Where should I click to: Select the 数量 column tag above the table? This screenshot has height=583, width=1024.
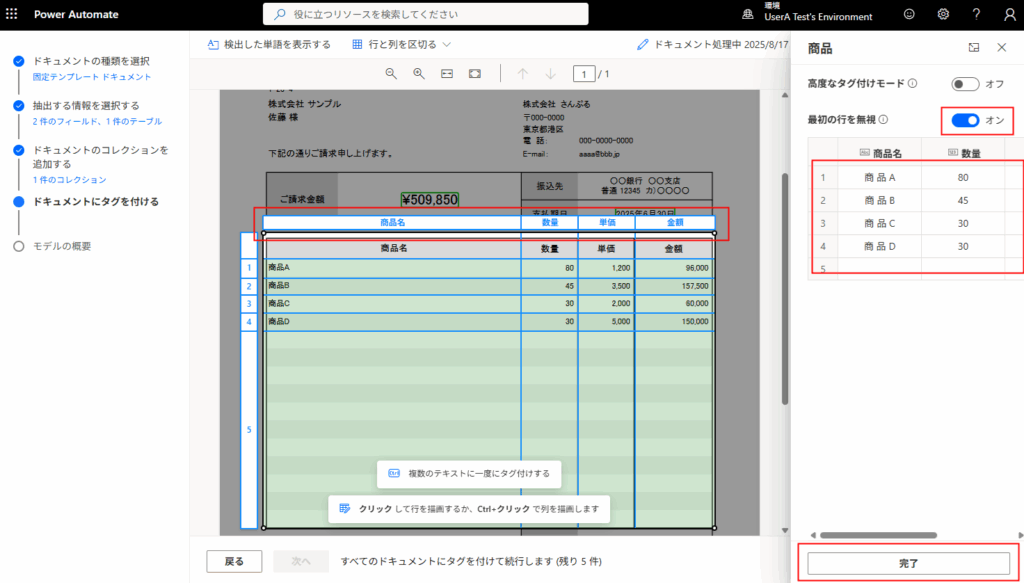(x=550, y=222)
